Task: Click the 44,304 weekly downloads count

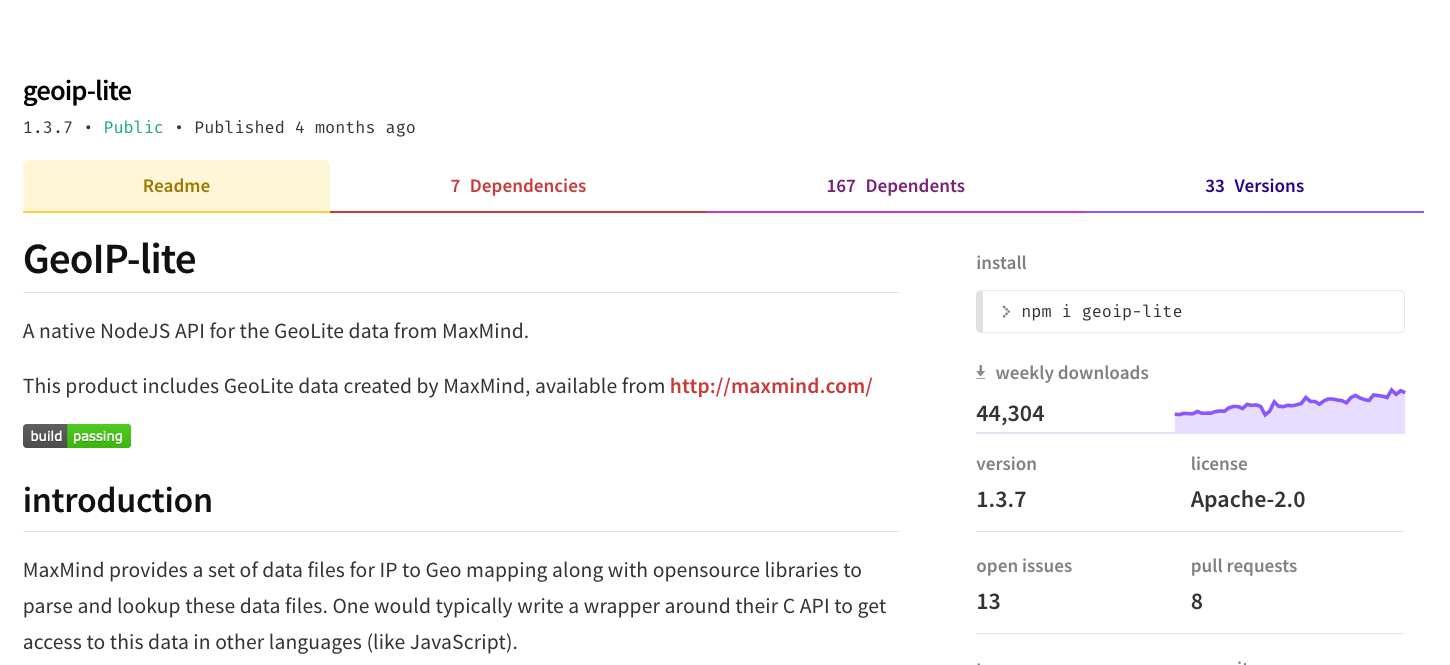Action: pyautogui.click(x=1010, y=414)
